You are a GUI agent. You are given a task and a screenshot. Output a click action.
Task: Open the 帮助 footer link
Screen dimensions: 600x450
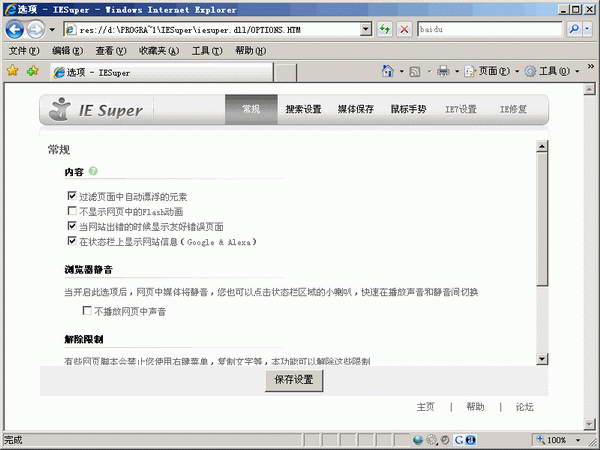[475, 407]
